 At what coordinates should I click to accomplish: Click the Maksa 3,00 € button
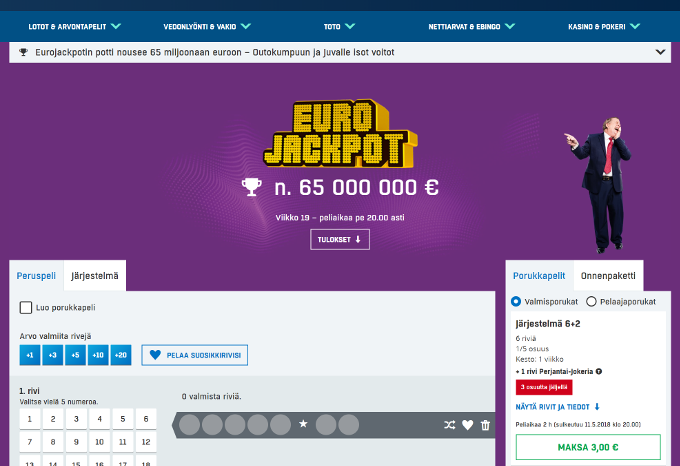[x=588, y=447]
